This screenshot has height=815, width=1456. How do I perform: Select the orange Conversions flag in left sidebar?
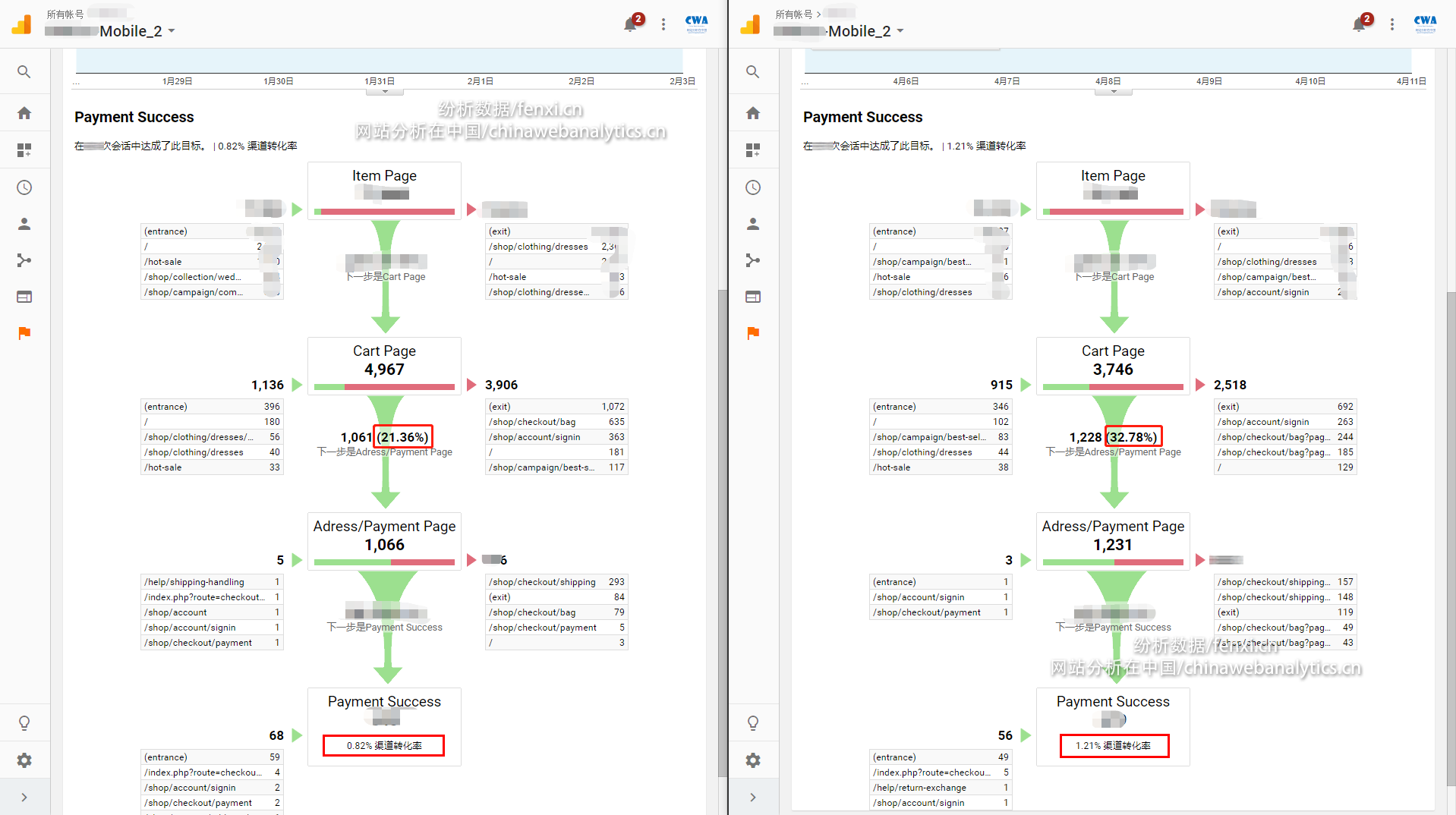[24, 333]
